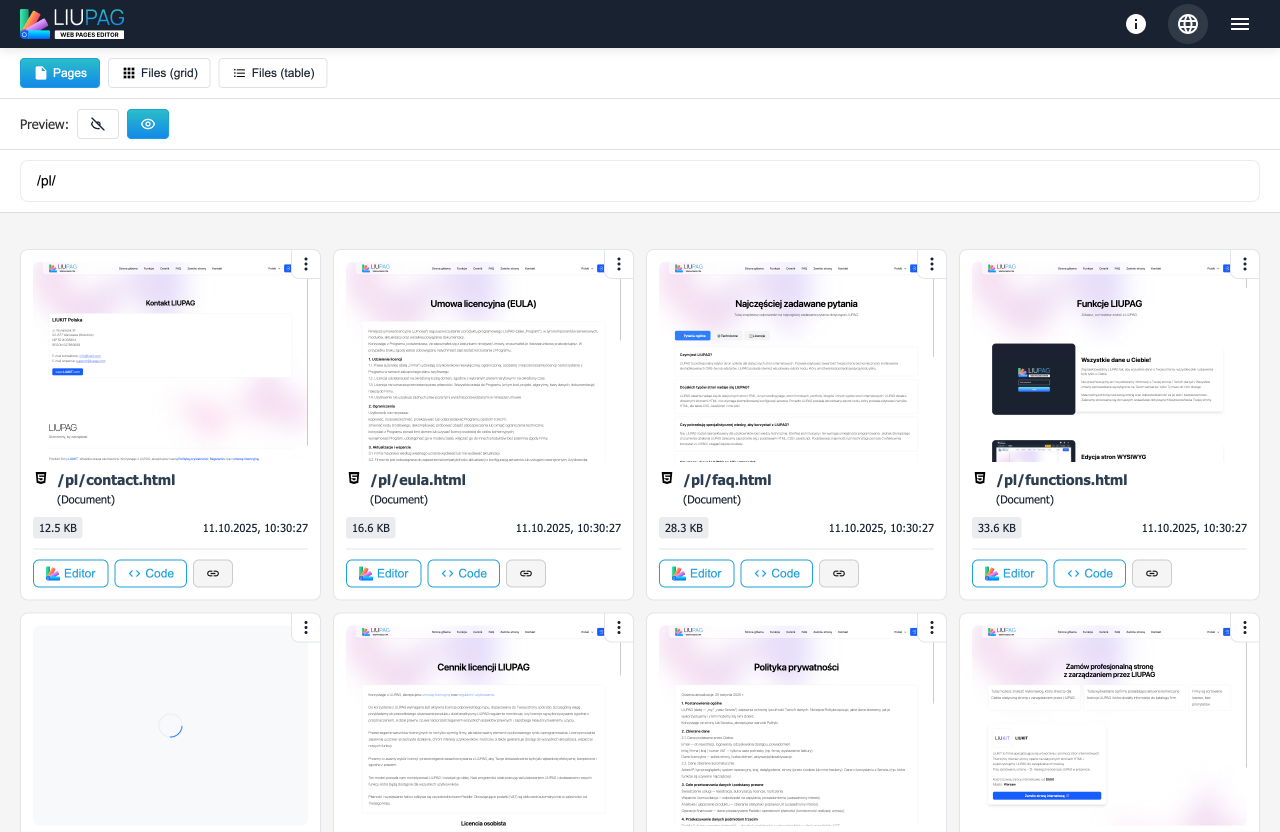The width and height of the screenshot is (1280, 832).
Task: Open contact.html in Editor
Action: tap(70, 573)
